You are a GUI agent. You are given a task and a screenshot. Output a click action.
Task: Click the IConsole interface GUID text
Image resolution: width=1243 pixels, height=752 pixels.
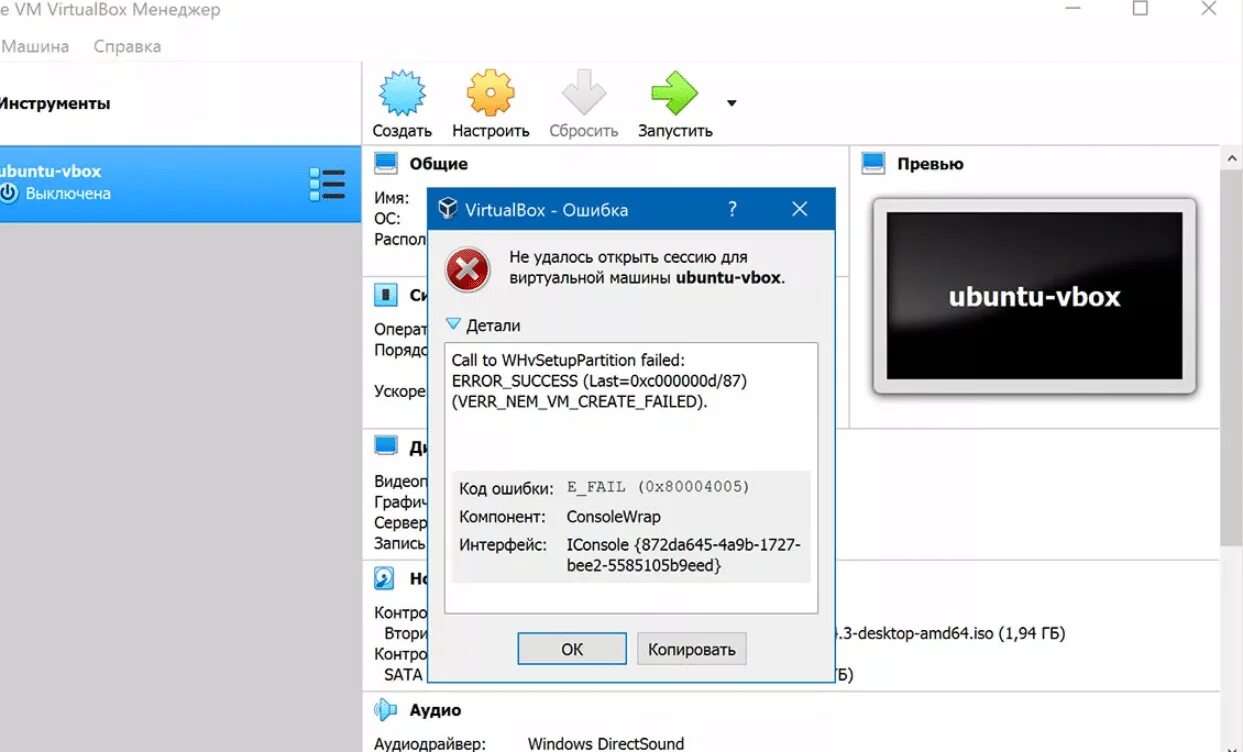pyautogui.click(x=684, y=555)
